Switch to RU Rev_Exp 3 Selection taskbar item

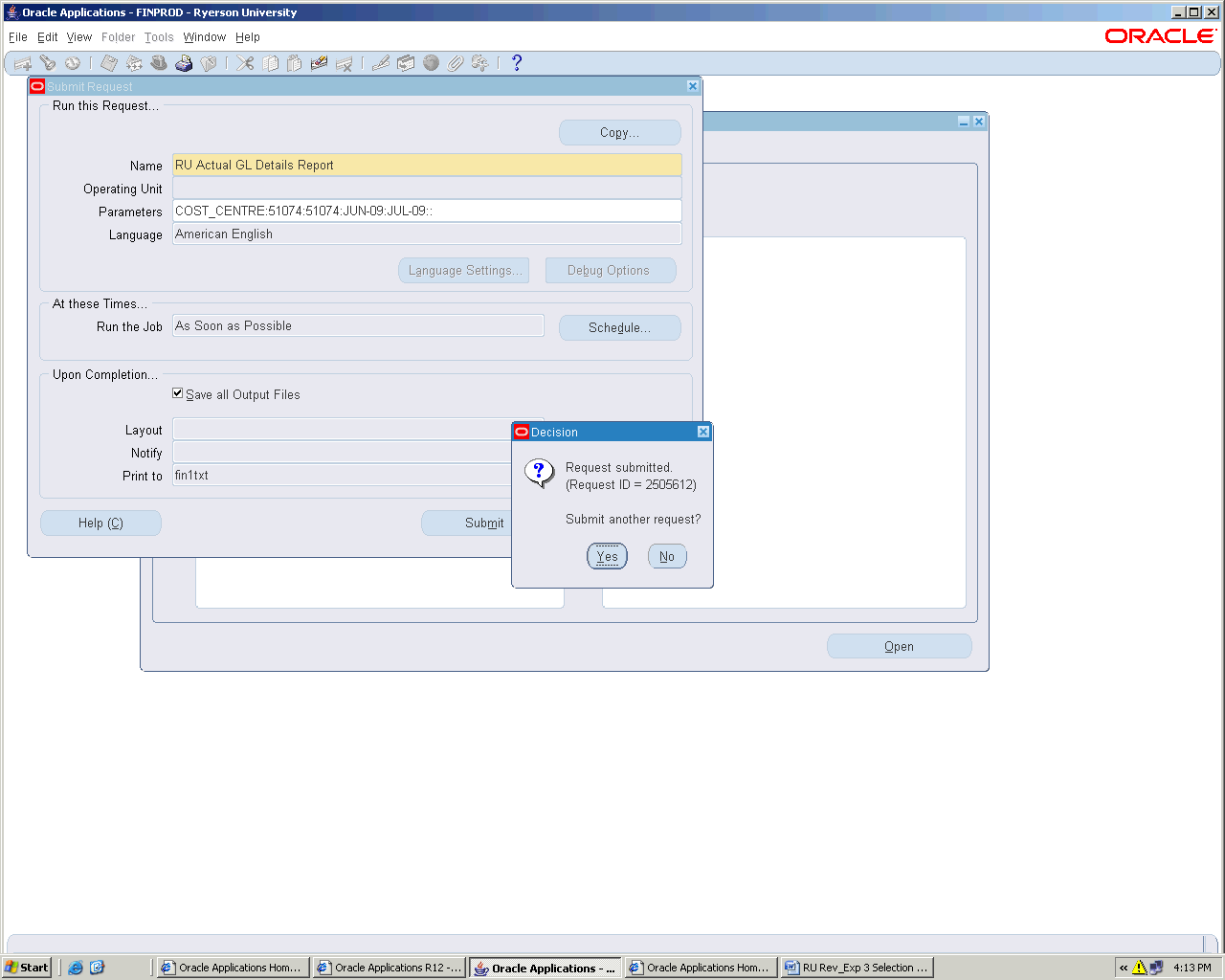click(857, 968)
